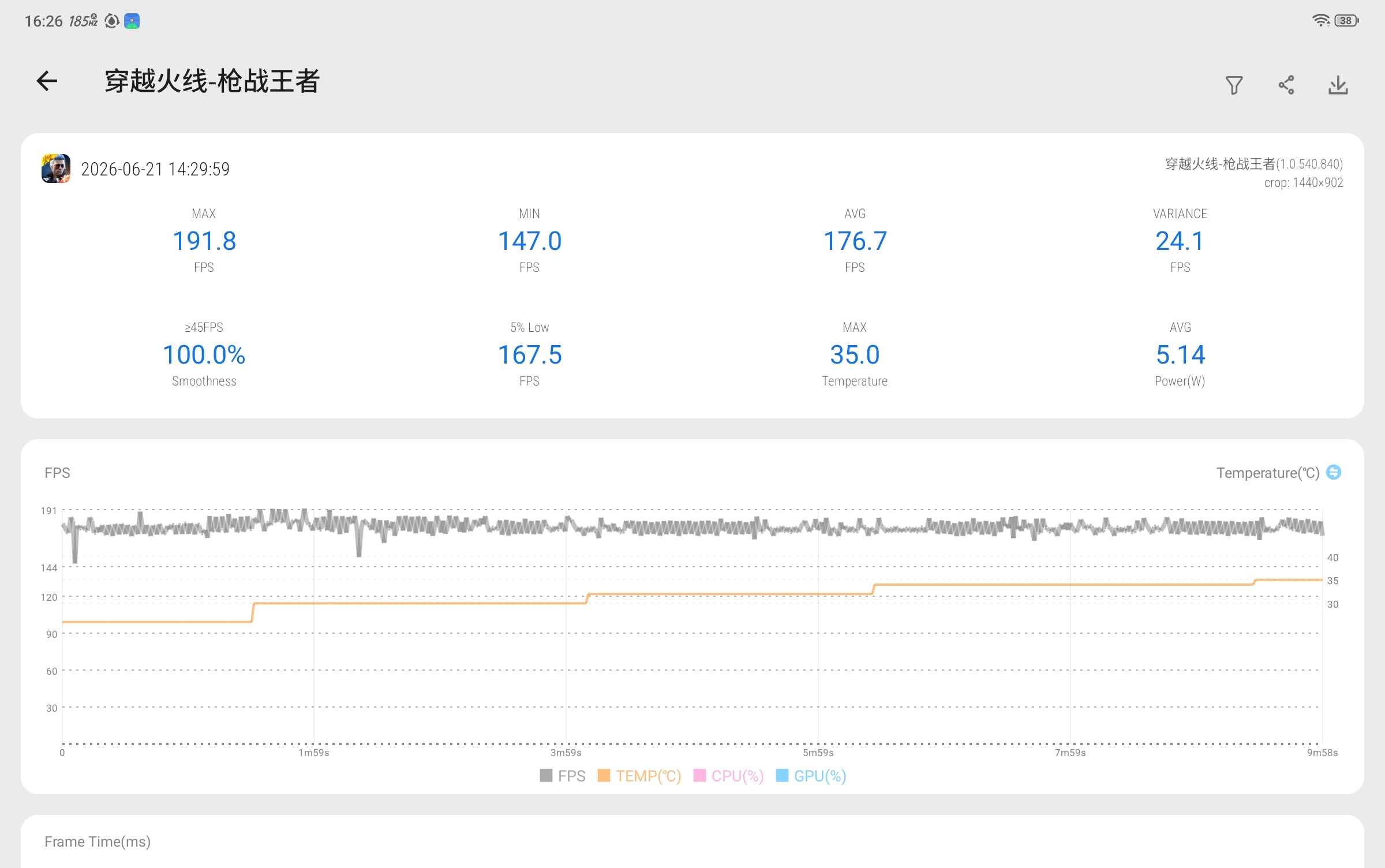Image resolution: width=1385 pixels, height=868 pixels.
Task: Select the AVG Power value 5.14
Action: (1180, 355)
